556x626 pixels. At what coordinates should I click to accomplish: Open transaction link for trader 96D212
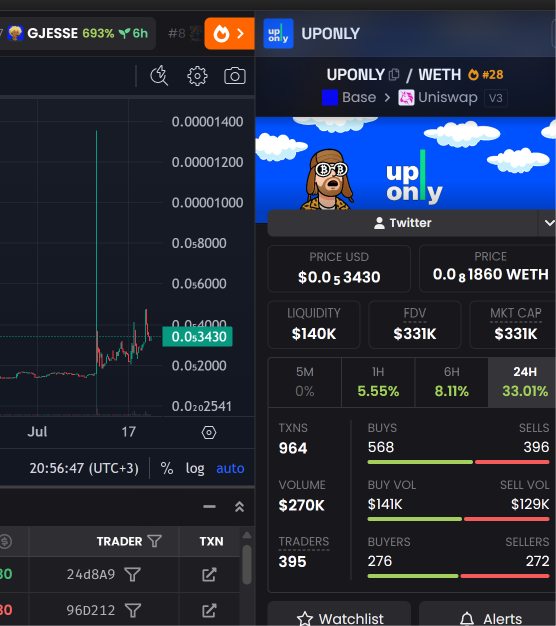[x=209, y=610]
